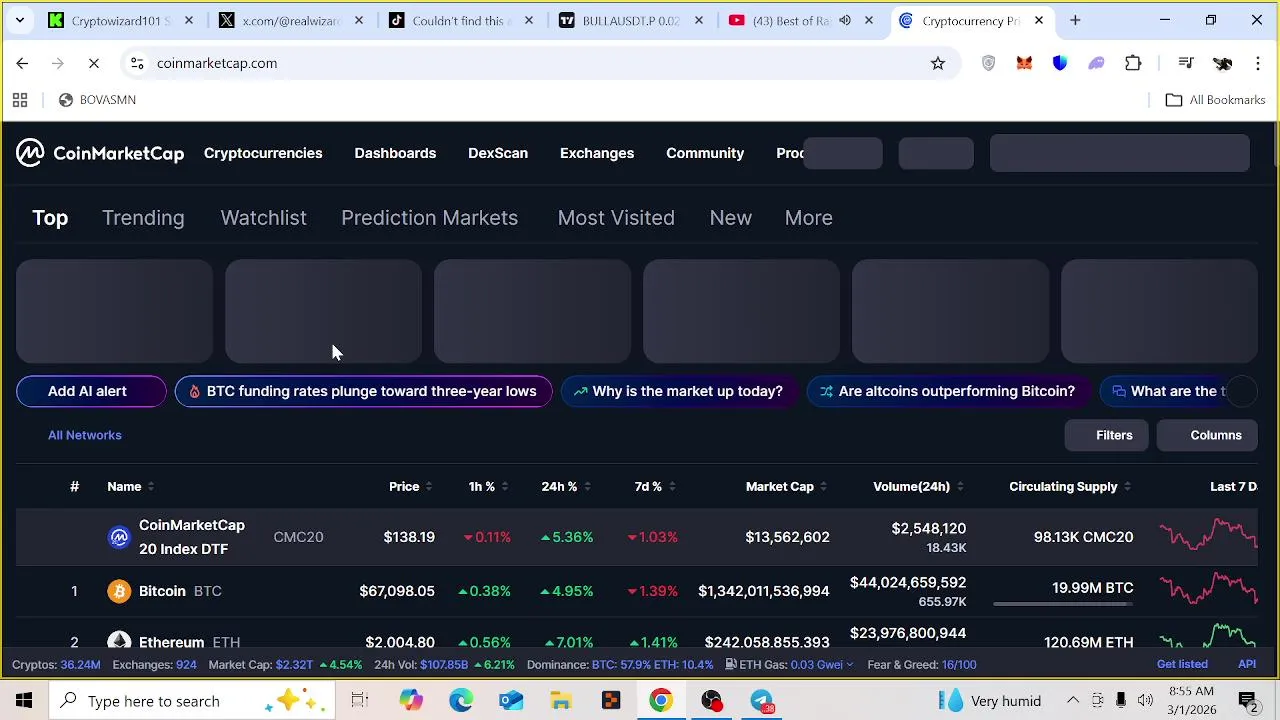The width and height of the screenshot is (1280, 720).
Task: Launch Microsoft Edge from taskbar
Action: [461, 701]
